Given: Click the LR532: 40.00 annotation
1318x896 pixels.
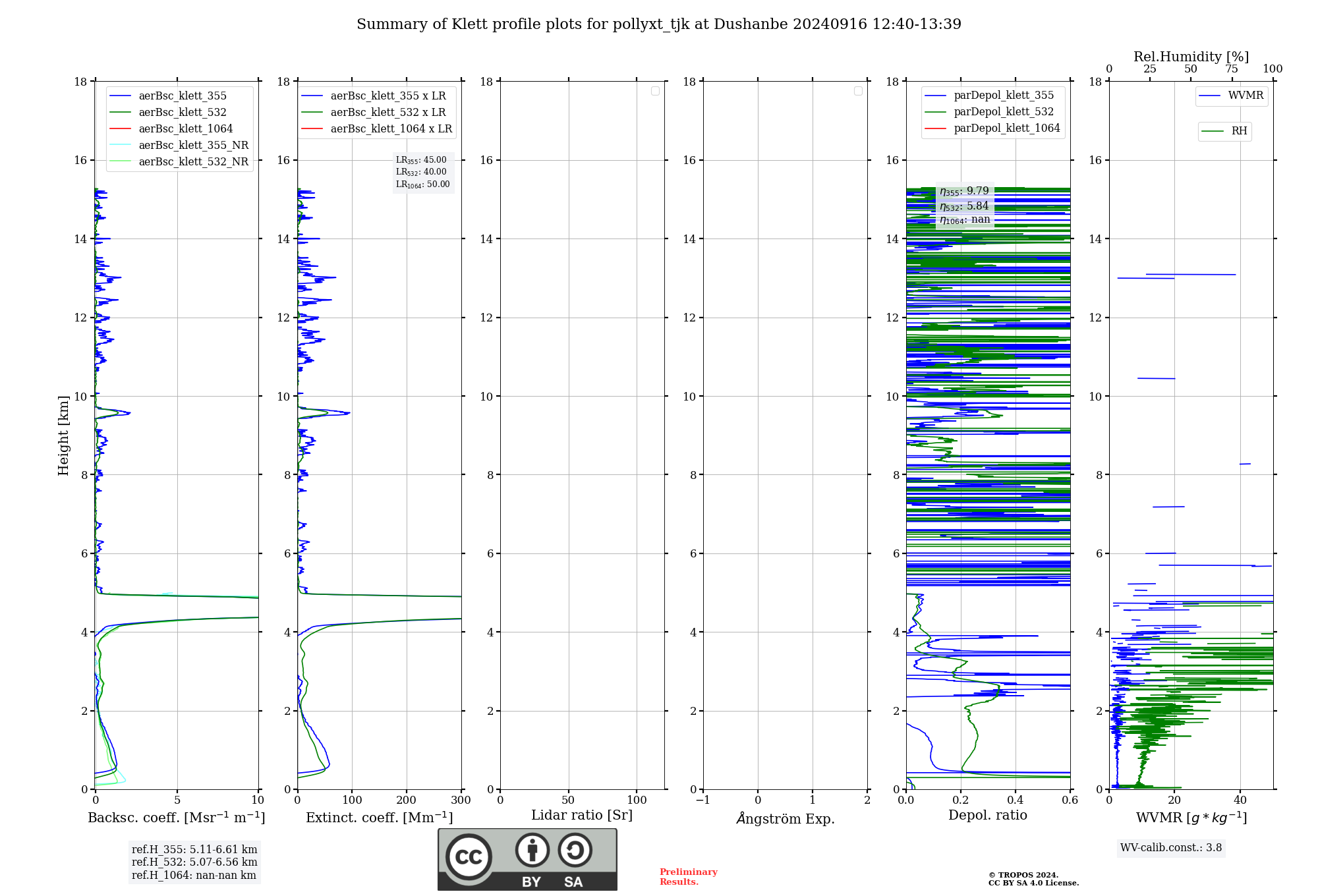Looking at the screenshot, I should 421,172.
